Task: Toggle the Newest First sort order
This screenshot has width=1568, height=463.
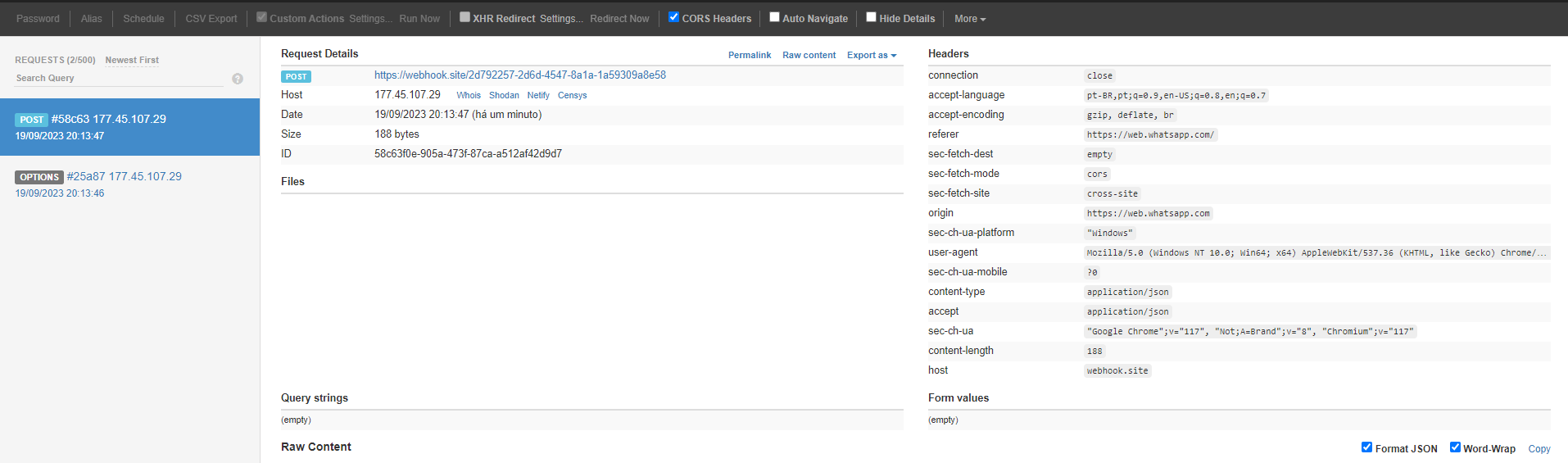Action: pos(132,60)
